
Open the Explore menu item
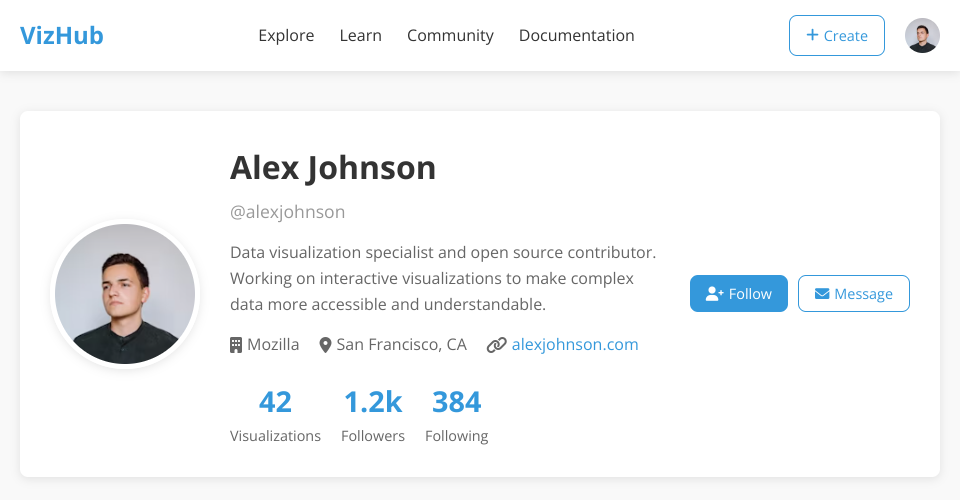click(x=286, y=36)
